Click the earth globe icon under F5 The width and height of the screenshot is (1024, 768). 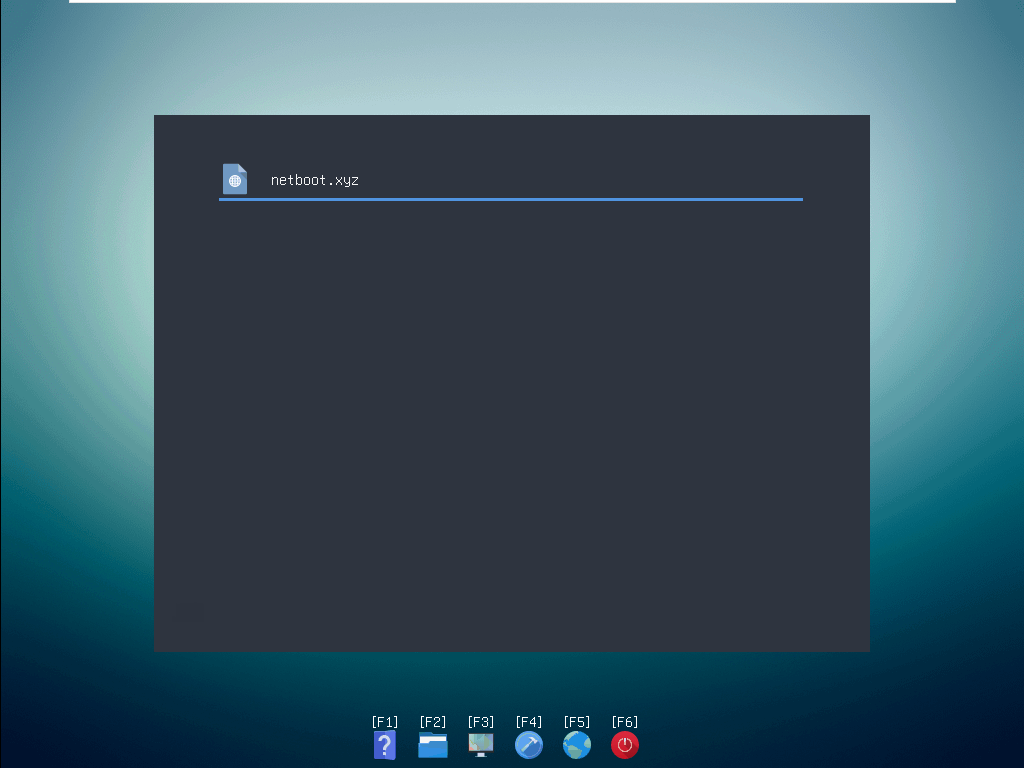pos(577,745)
